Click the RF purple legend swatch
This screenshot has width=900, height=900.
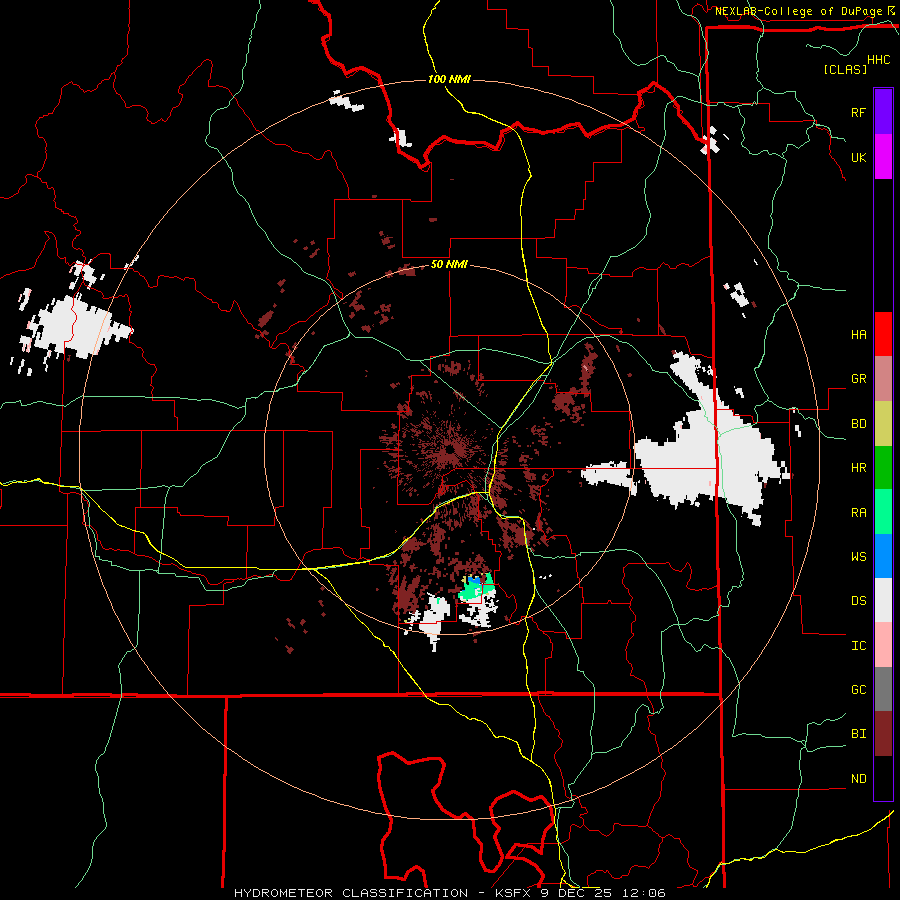[x=883, y=112]
